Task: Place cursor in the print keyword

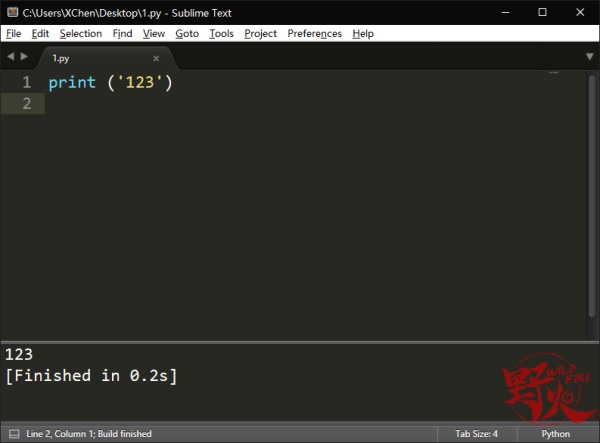Action: pyautogui.click(x=72, y=83)
